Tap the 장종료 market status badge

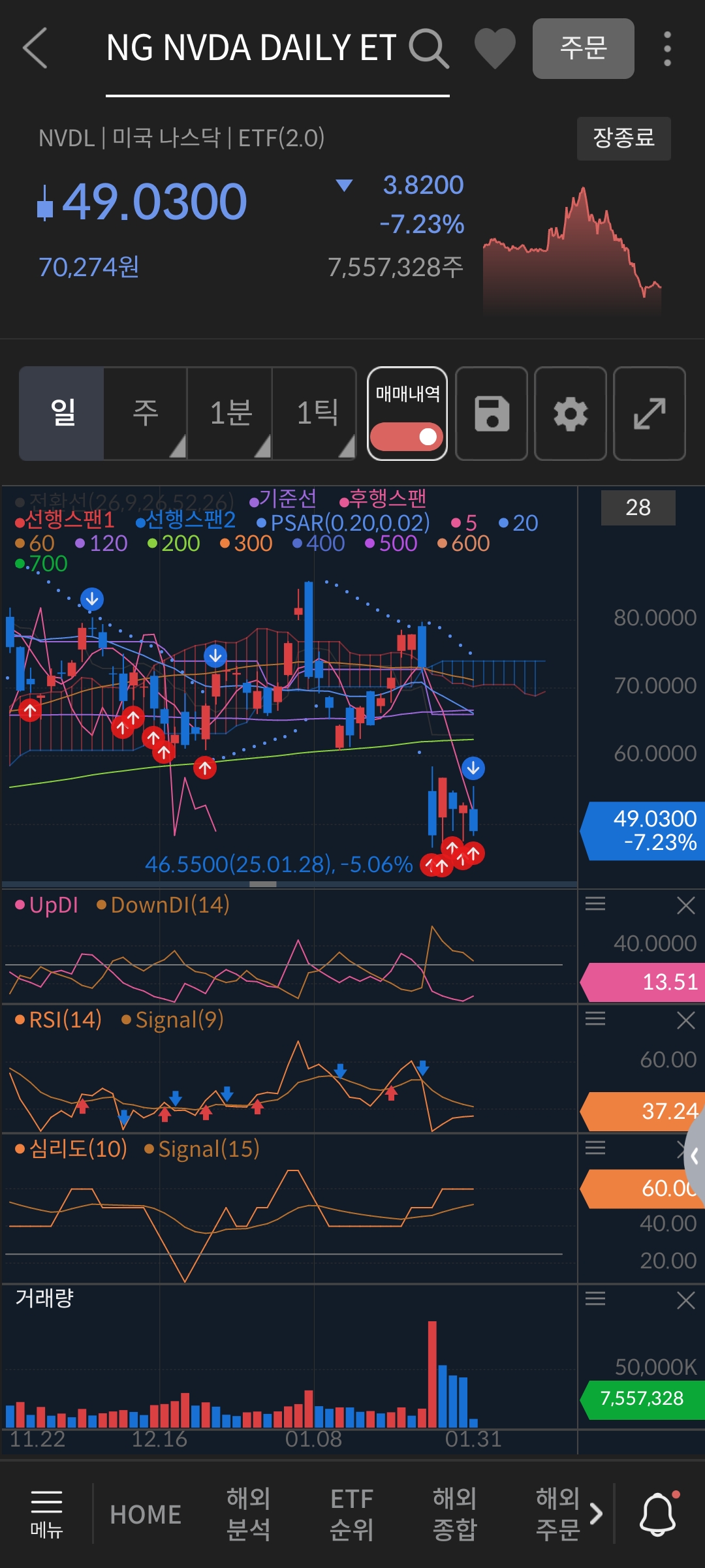pos(623,138)
